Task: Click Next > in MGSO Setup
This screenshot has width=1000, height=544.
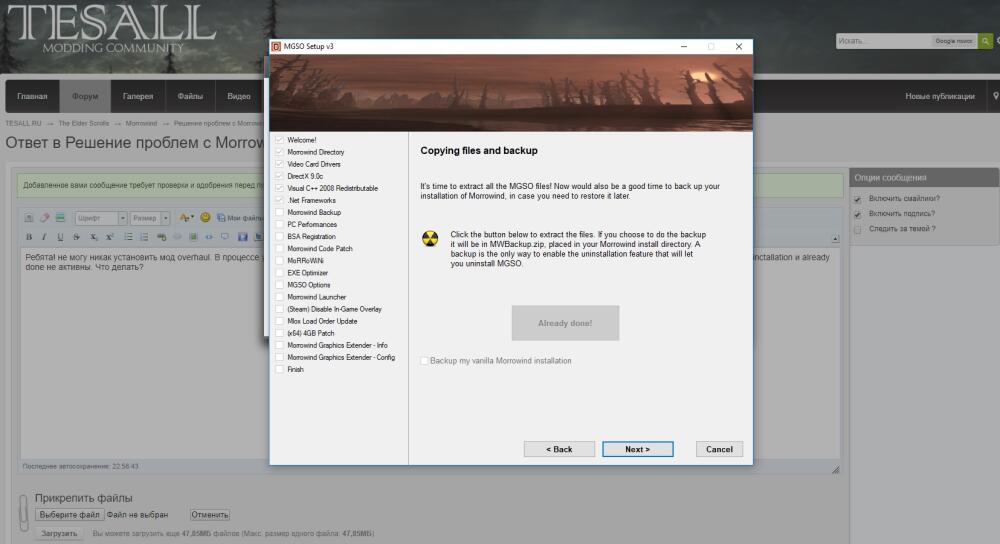Action: 638,449
